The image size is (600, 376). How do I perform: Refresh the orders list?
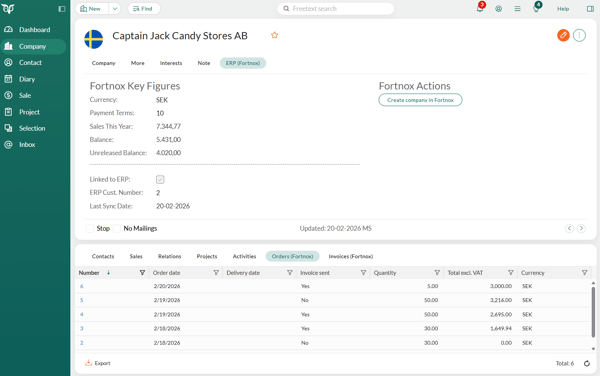587,363
